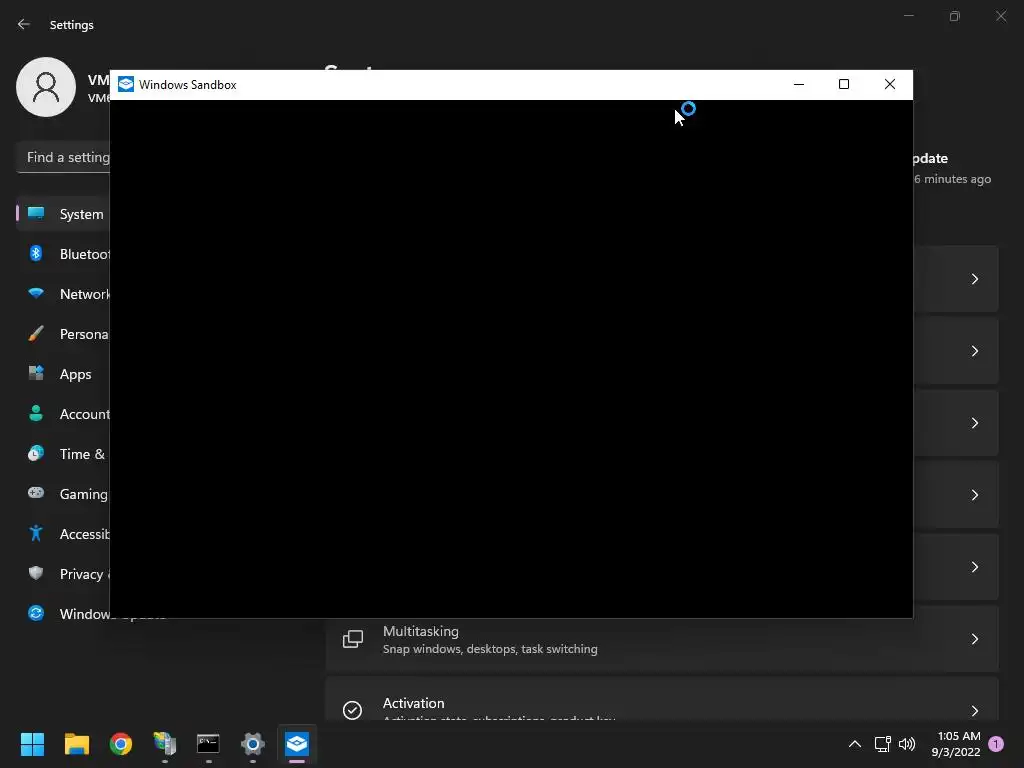
Task: Open Activation settings row
Action: (x=662, y=699)
